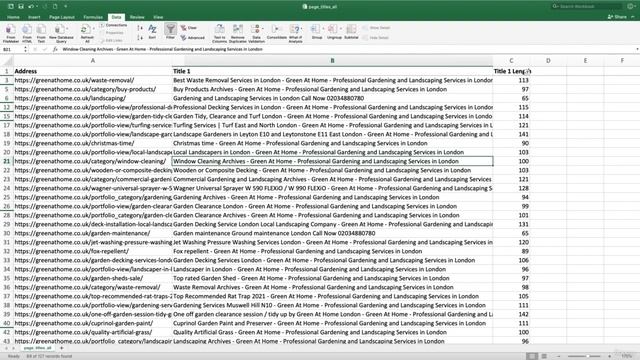Click the From FileMaker import icon
The width and height of the screenshot is (640, 360).
pos(11,30)
